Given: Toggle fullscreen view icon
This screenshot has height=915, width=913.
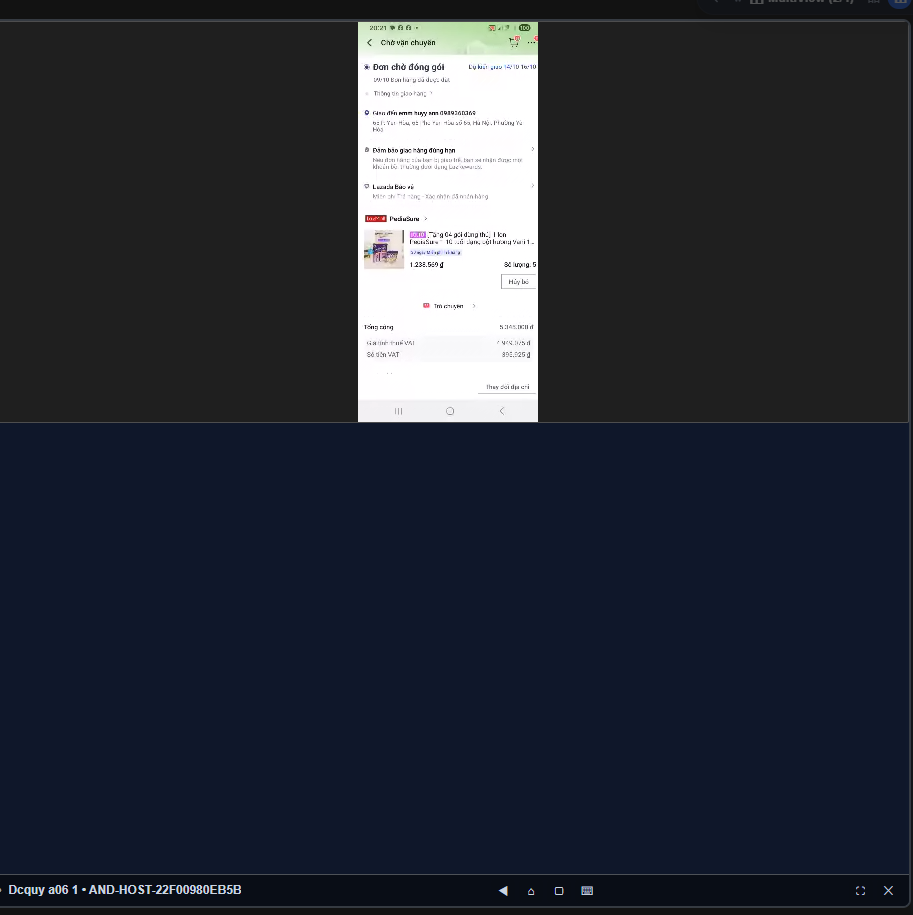Looking at the screenshot, I should click(860, 890).
